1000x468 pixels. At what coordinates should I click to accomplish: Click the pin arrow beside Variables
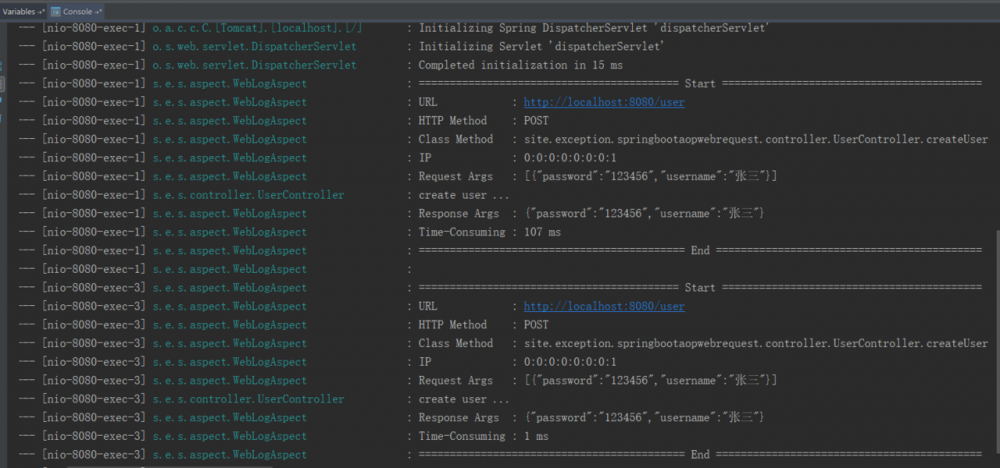point(41,10)
